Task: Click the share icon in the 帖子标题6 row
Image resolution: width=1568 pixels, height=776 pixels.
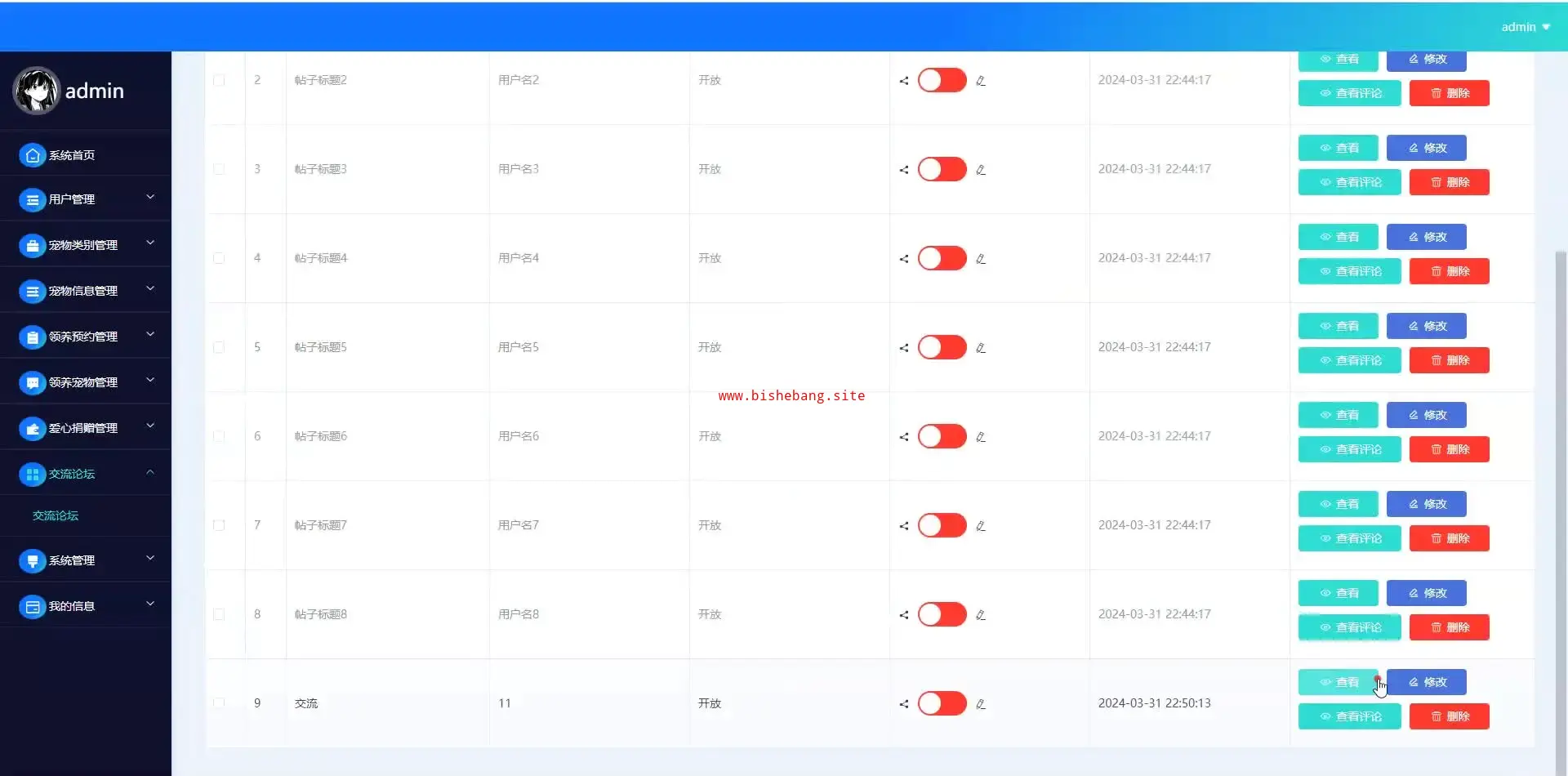Action: click(x=904, y=437)
